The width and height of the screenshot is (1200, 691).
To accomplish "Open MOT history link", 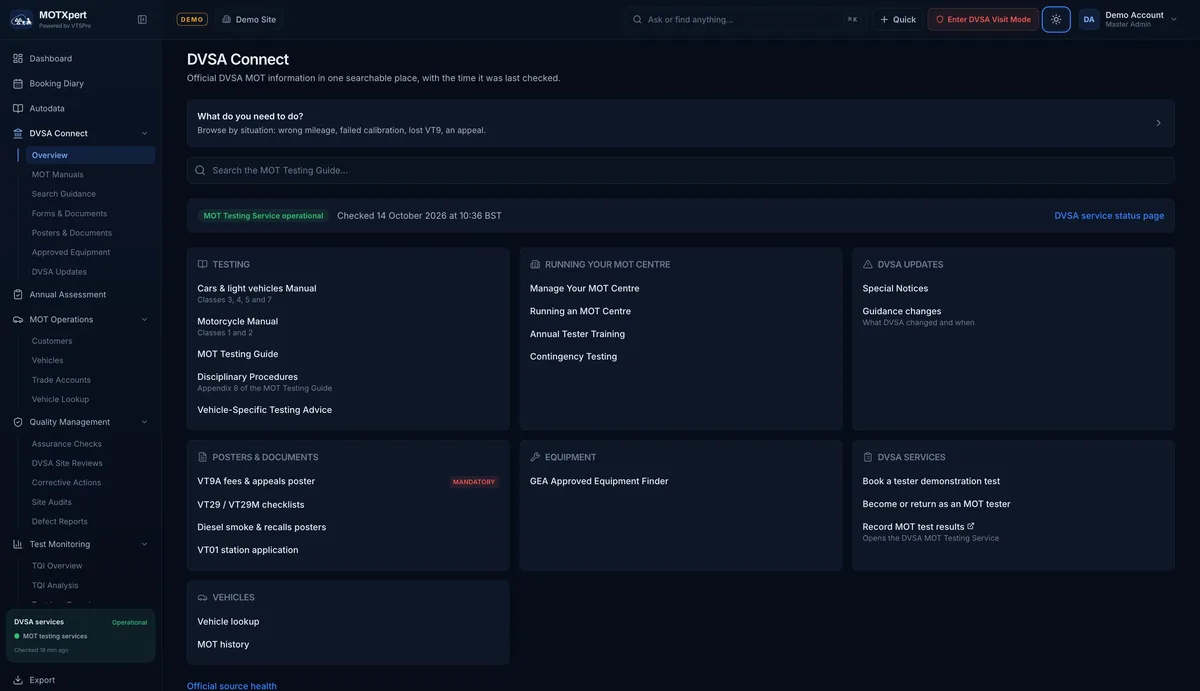I will coord(223,645).
